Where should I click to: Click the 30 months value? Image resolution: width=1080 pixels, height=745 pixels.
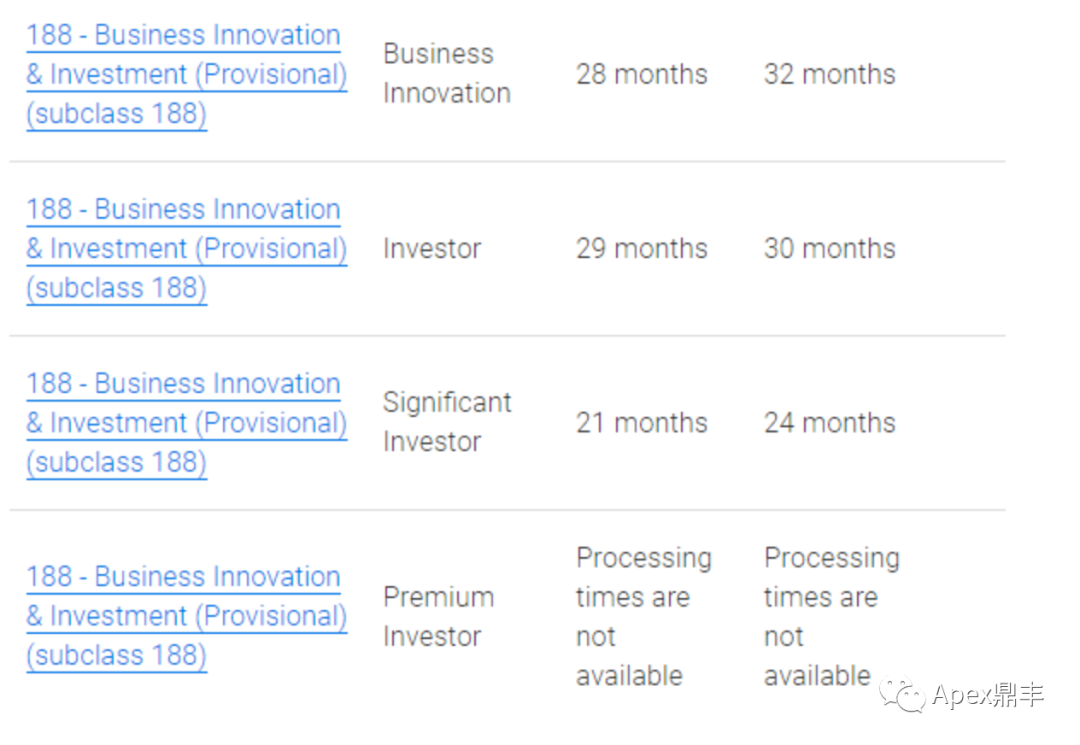pos(830,249)
